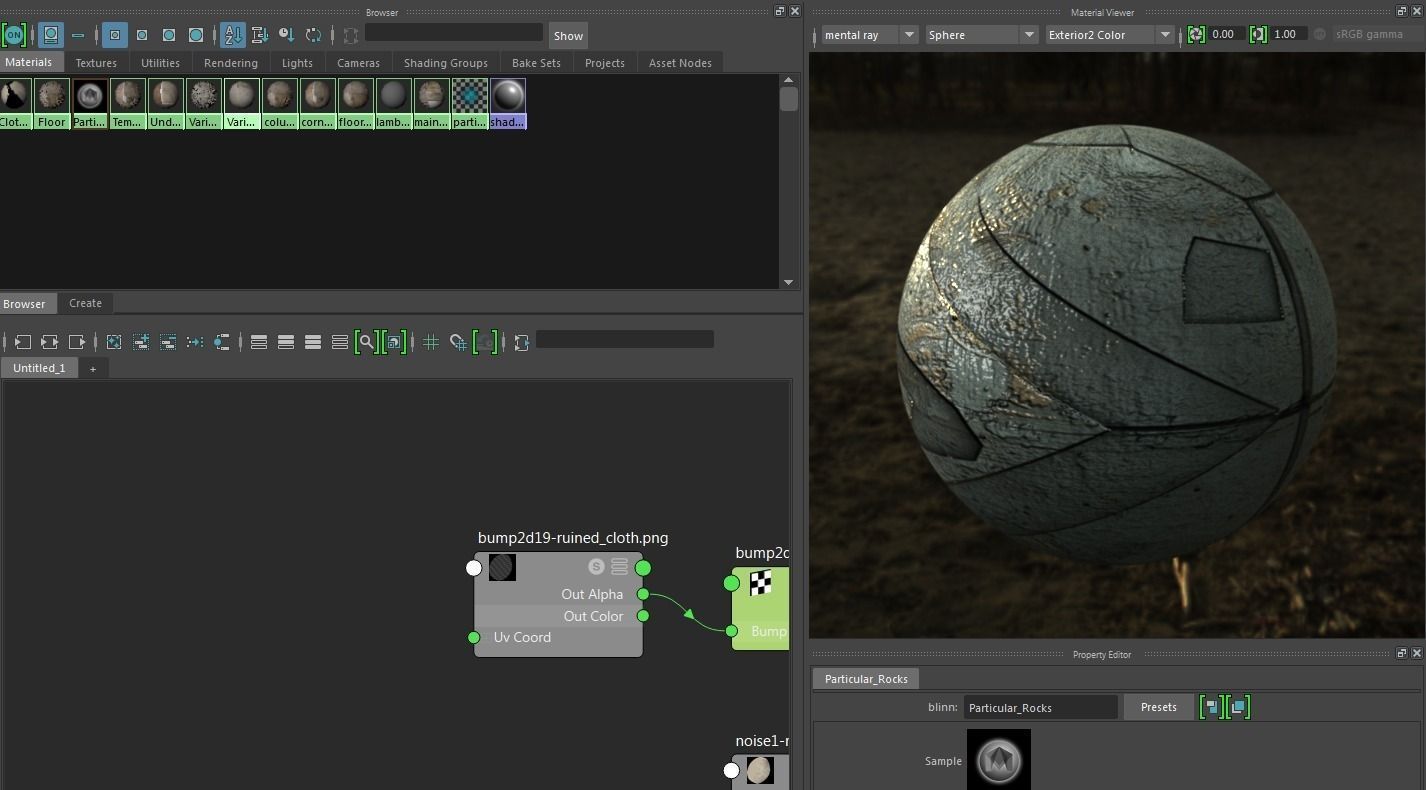Click the Show button
Viewport: 1426px width, 790px height.
coord(568,35)
